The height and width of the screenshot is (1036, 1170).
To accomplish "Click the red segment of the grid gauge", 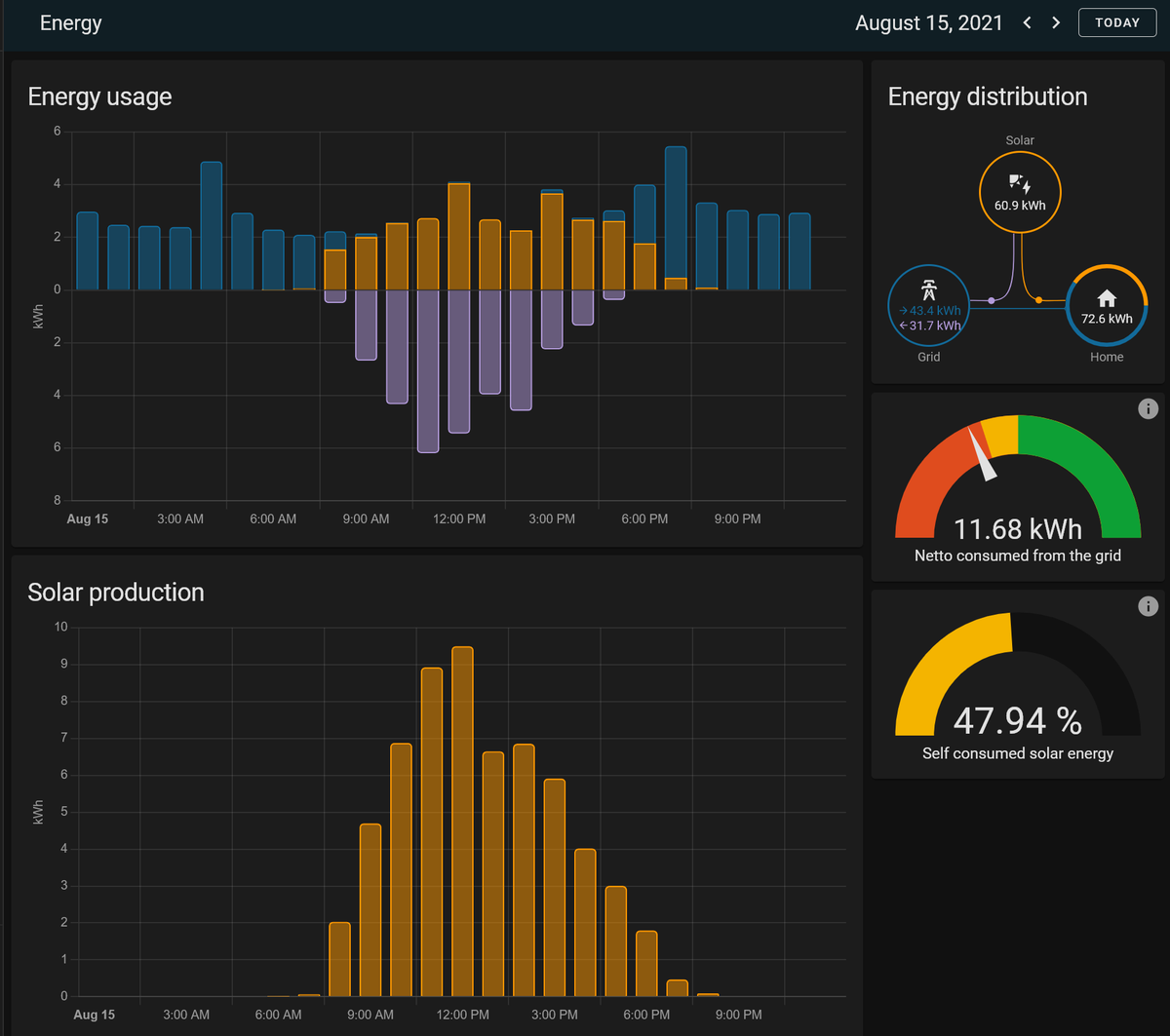I will (928, 478).
